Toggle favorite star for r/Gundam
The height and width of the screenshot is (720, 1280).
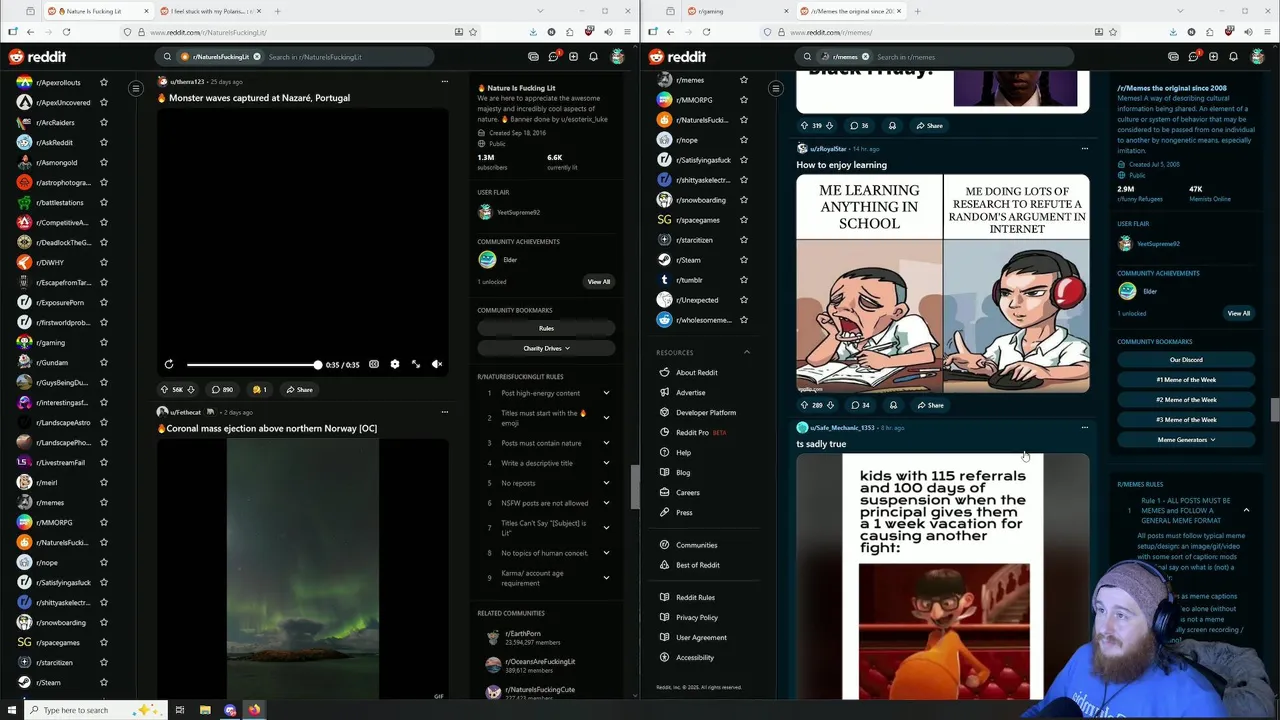click(103, 362)
